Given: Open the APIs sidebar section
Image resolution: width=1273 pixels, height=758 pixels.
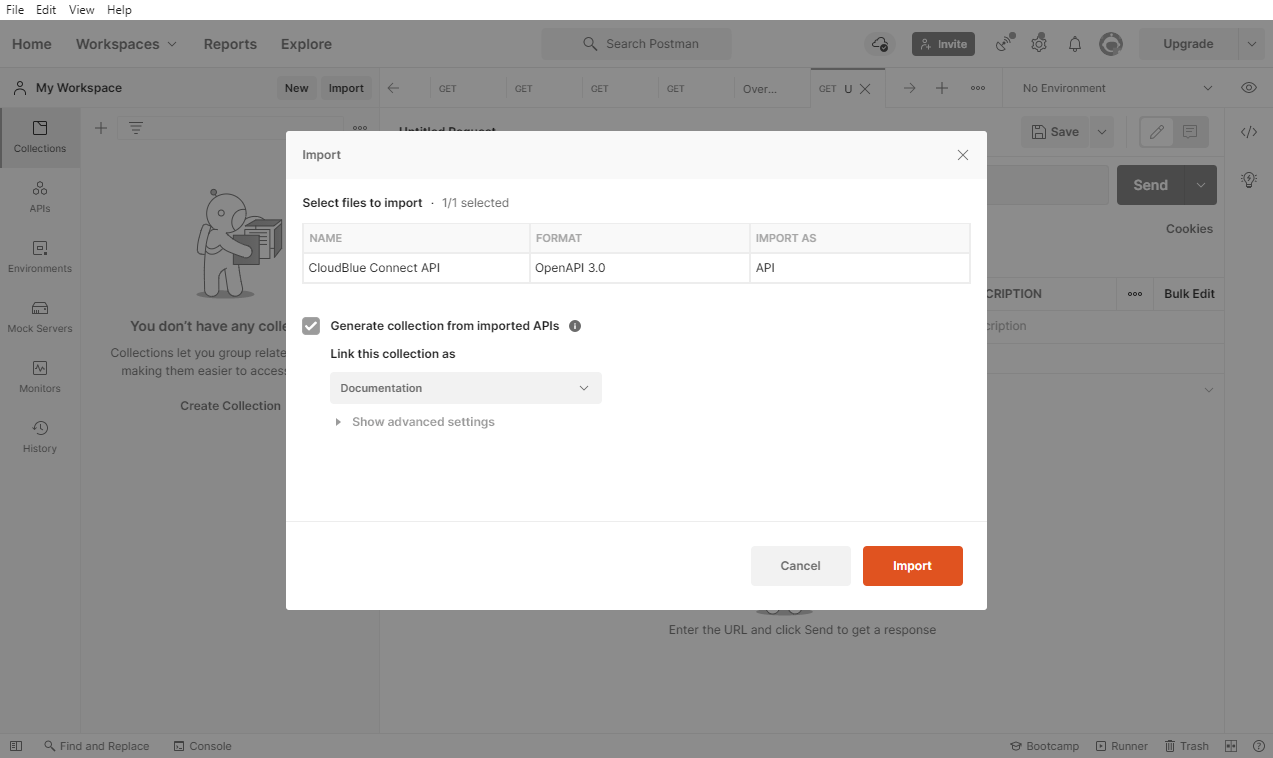Looking at the screenshot, I should [40, 197].
